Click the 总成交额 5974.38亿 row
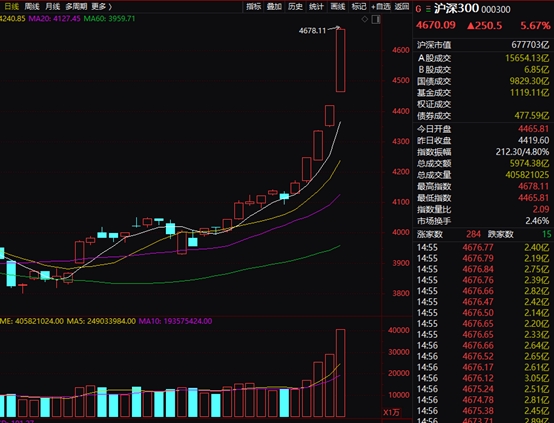 483,163
